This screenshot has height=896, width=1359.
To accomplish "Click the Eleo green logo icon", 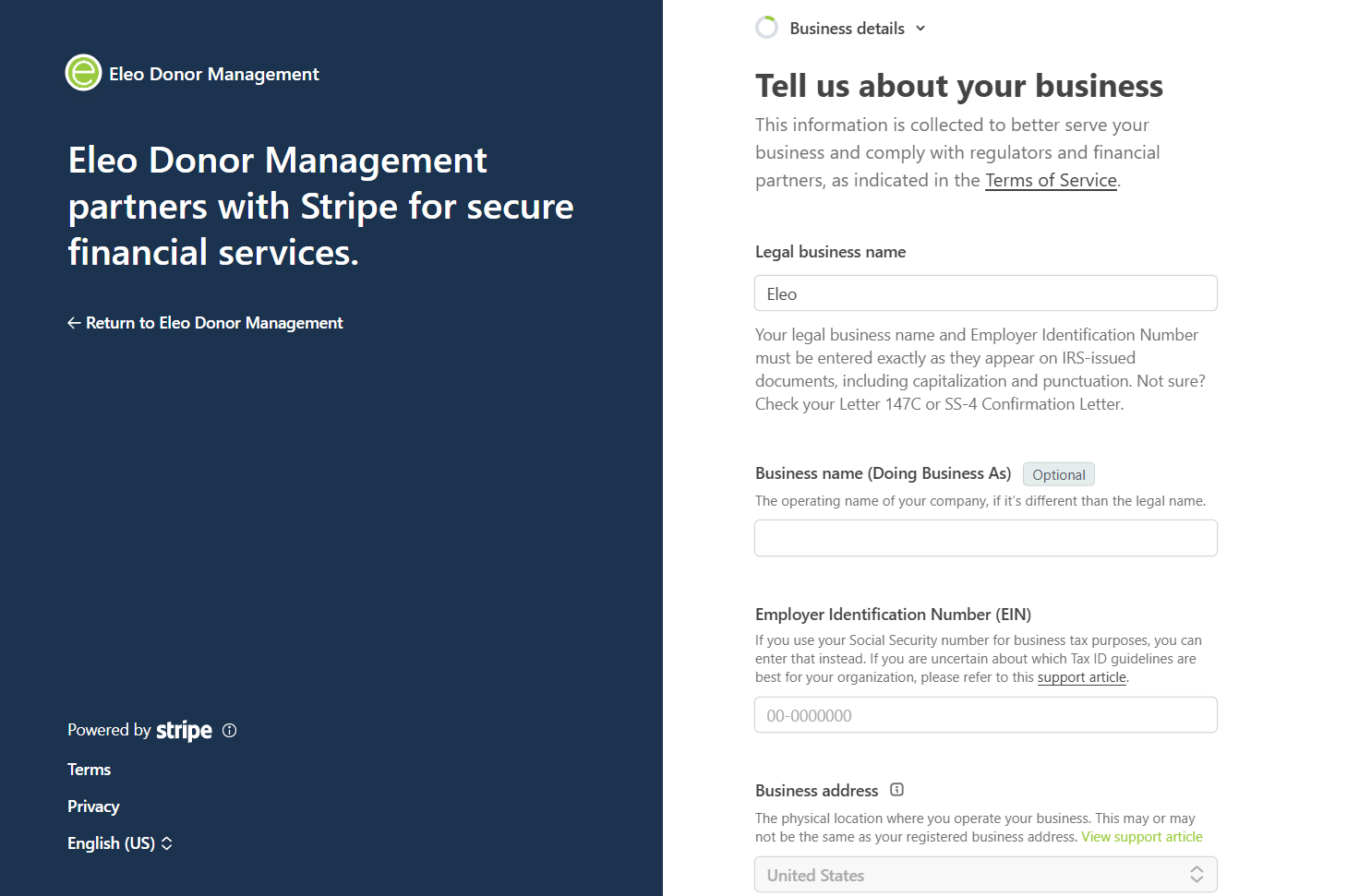I will (x=83, y=73).
